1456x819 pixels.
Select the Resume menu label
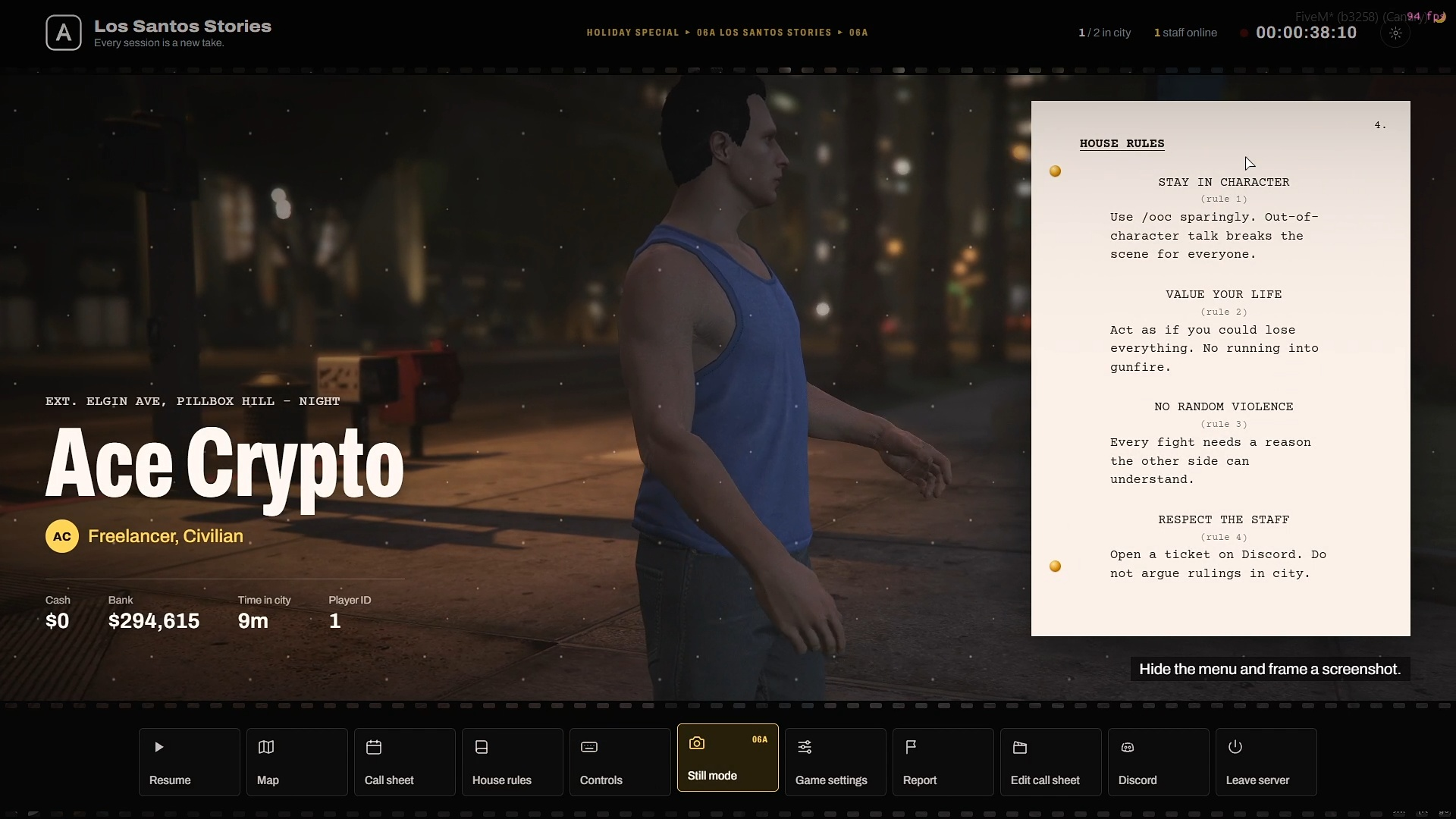tap(170, 780)
